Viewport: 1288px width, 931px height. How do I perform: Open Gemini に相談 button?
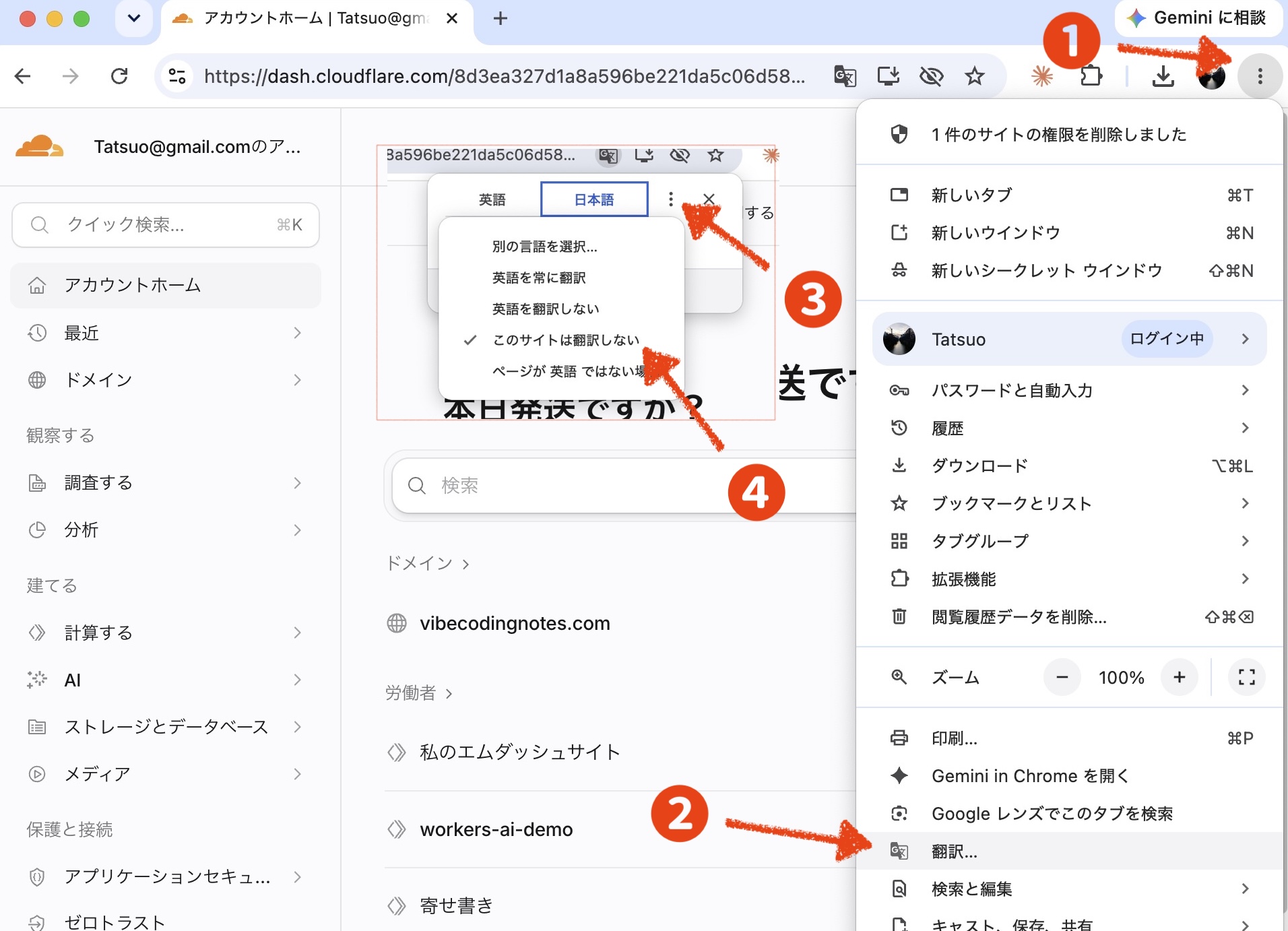(1200, 18)
